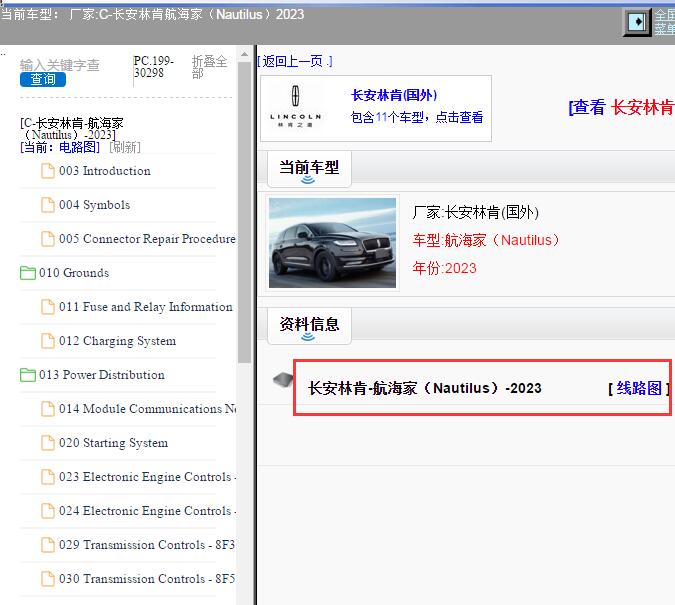Click the left panel vertical scrollbar thumb
The image size is (675, 605).
click(x=244, y=212)
